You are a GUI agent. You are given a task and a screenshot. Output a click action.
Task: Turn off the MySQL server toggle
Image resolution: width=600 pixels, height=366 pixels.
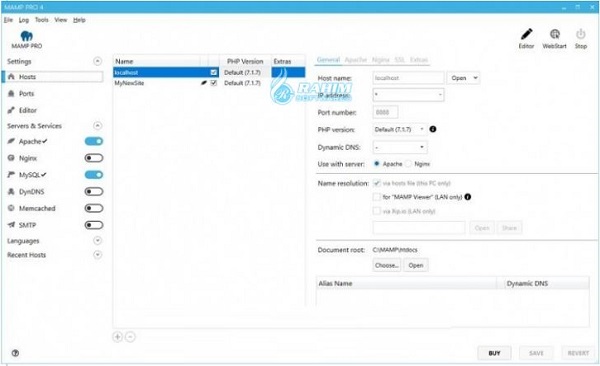94,175
